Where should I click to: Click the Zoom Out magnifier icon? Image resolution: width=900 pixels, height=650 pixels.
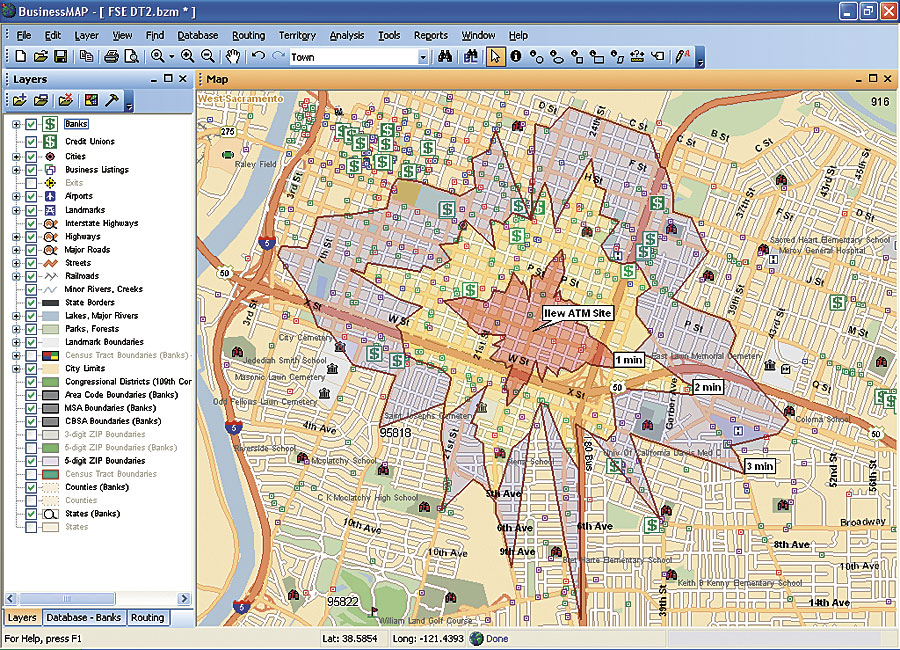208,57
